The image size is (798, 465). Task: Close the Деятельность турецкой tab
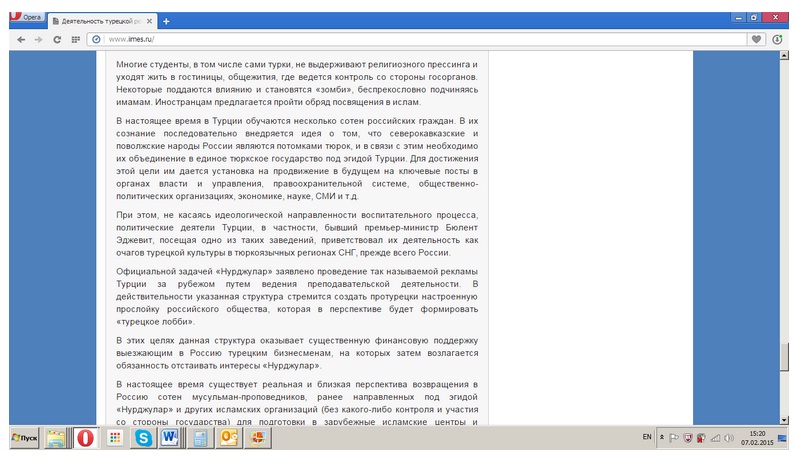[x=149, y=21]
